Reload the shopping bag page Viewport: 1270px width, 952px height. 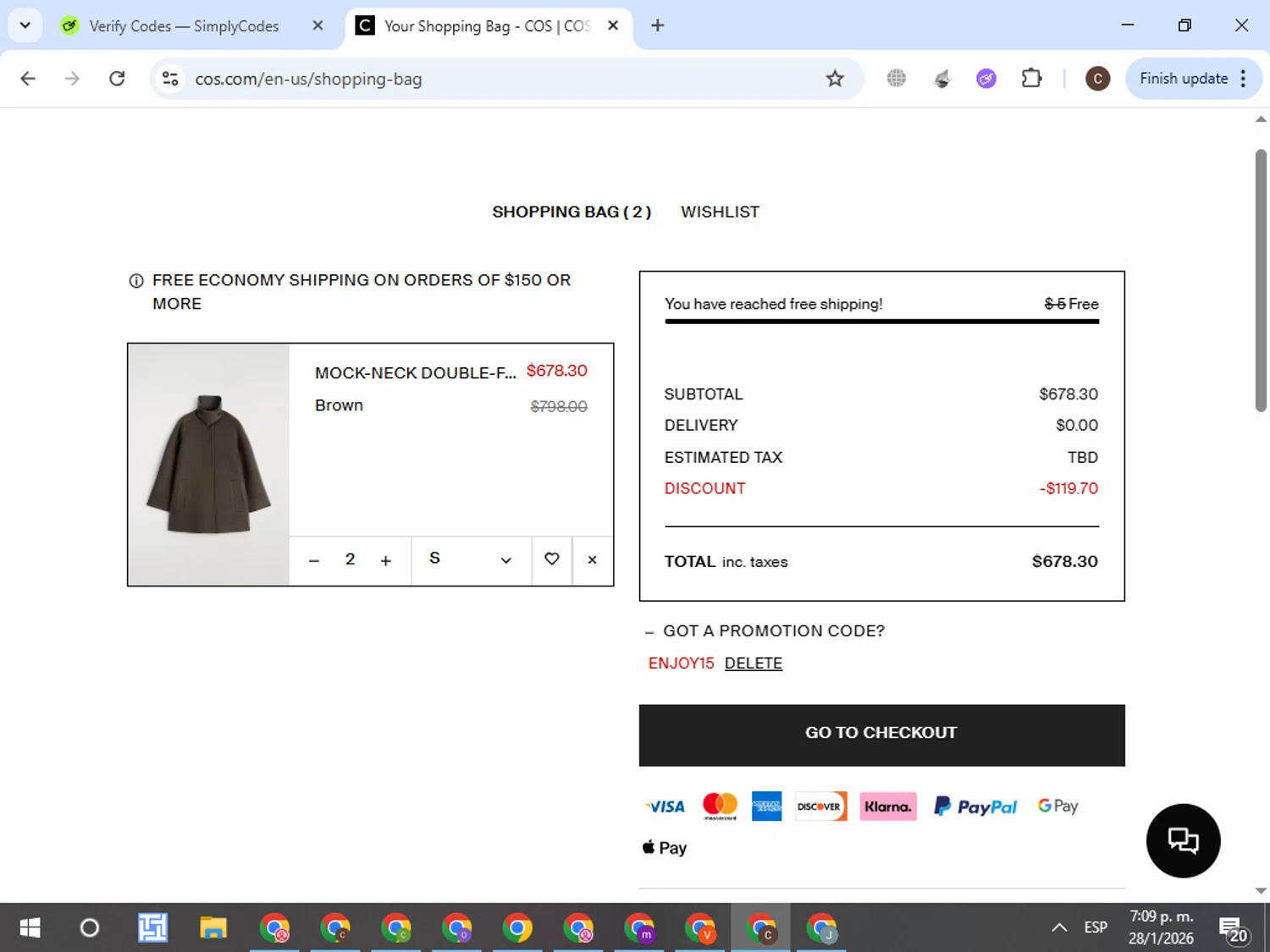[117, 79]
